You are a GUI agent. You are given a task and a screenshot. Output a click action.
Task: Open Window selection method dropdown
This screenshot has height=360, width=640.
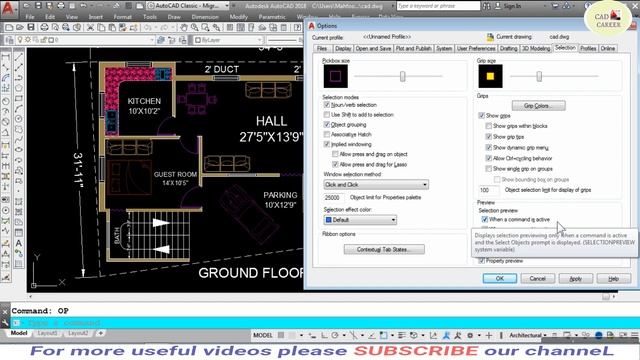point(376,184)
